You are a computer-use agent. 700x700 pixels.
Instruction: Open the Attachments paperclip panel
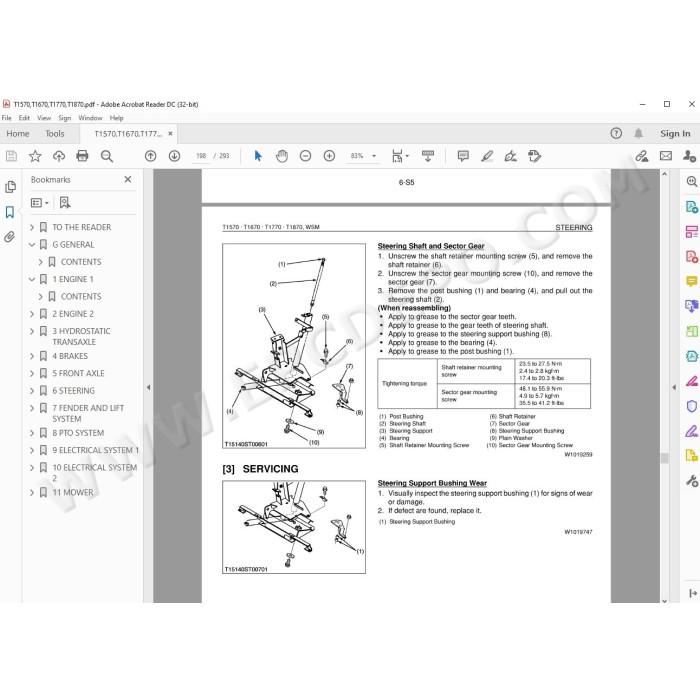pos(10,237)
